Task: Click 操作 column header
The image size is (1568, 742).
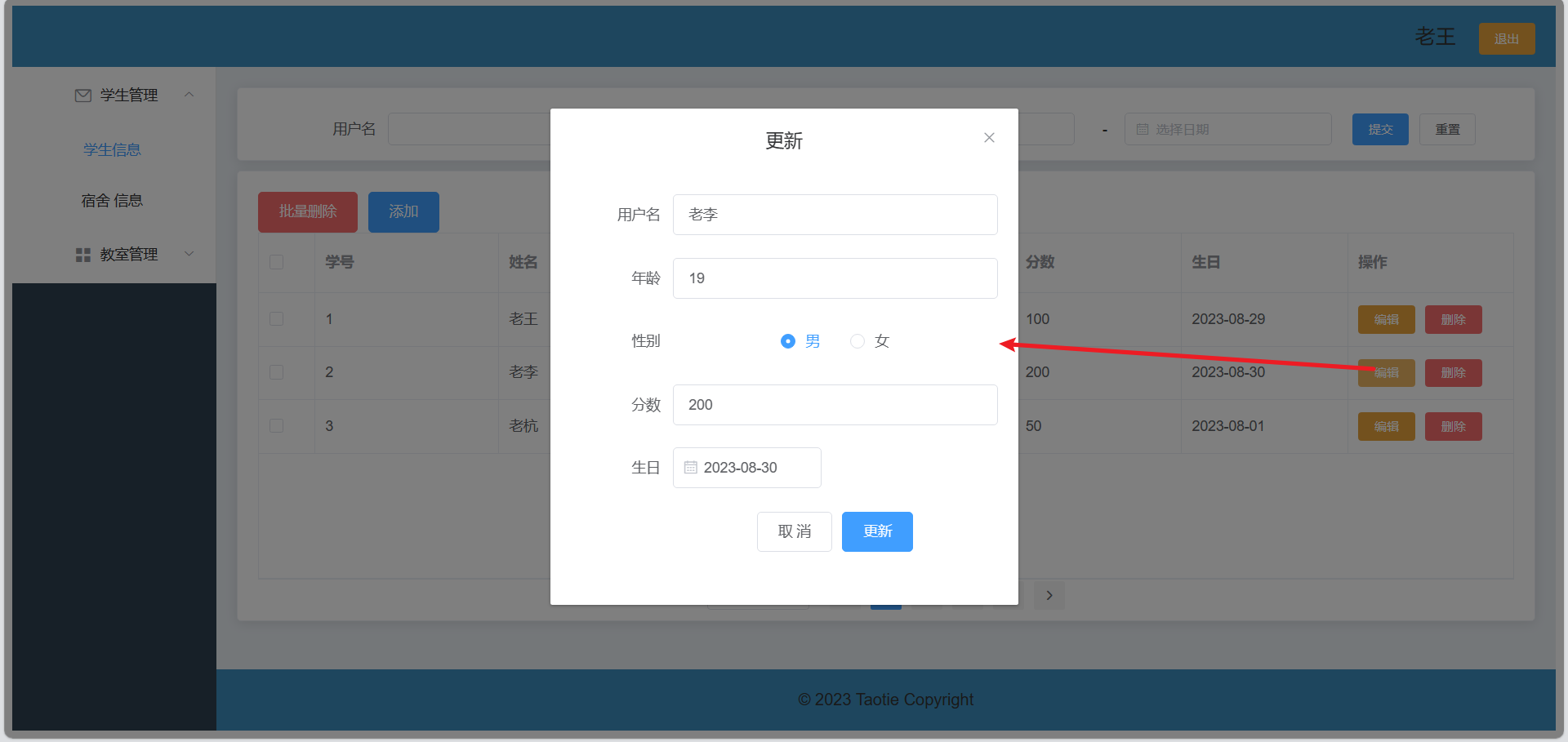Action: click(x=1373, y=262)
